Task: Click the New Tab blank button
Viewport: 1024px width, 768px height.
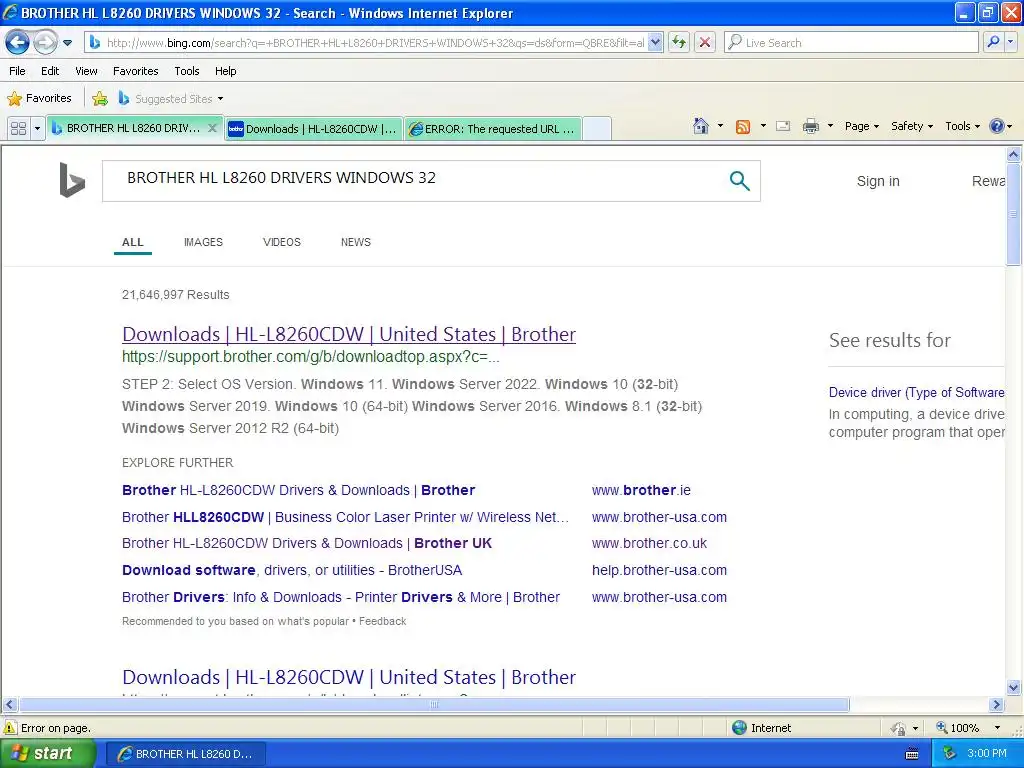Action: (x=597, y=129)
